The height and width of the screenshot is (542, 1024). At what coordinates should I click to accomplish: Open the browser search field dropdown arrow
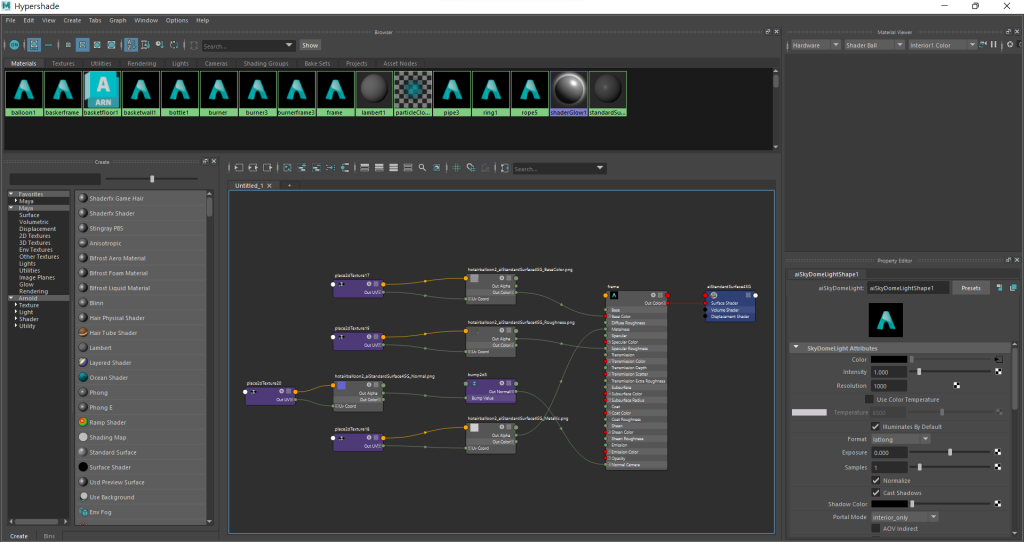coord(289,45)
